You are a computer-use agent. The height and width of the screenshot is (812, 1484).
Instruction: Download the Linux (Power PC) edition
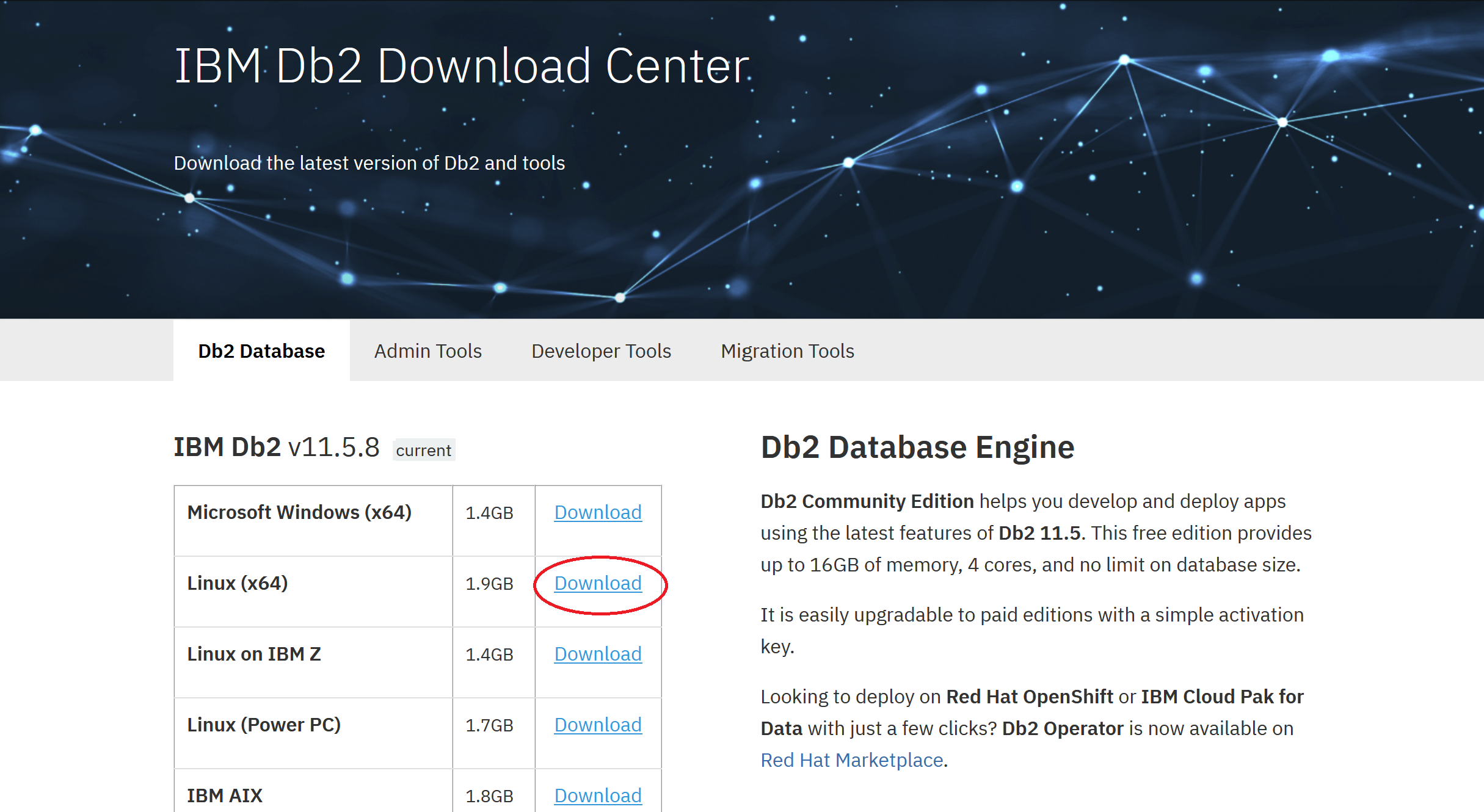(597, 725)
